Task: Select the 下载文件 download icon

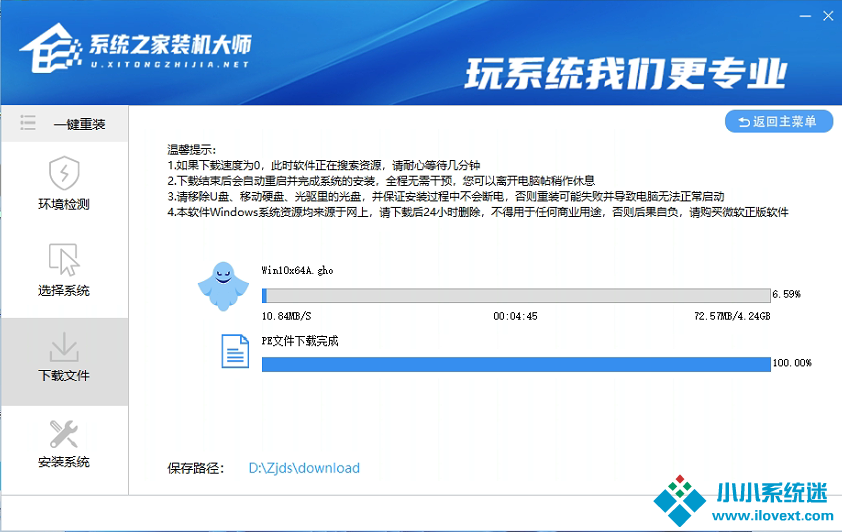Action: coord(64,347)
